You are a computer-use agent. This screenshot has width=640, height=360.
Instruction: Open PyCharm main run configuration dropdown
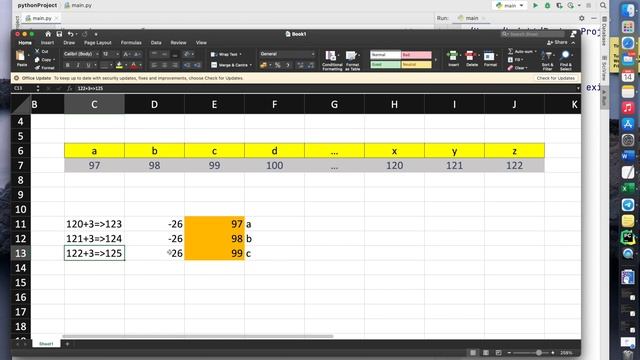pos(510,5)
